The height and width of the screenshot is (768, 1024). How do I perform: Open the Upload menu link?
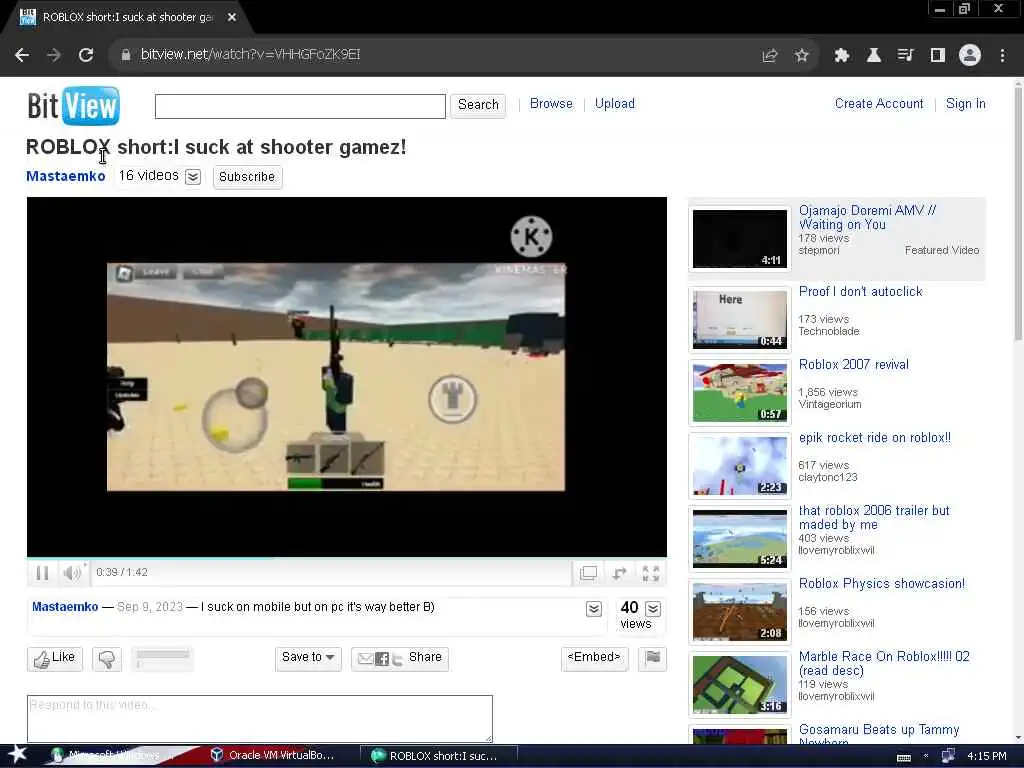click(615, 104)
